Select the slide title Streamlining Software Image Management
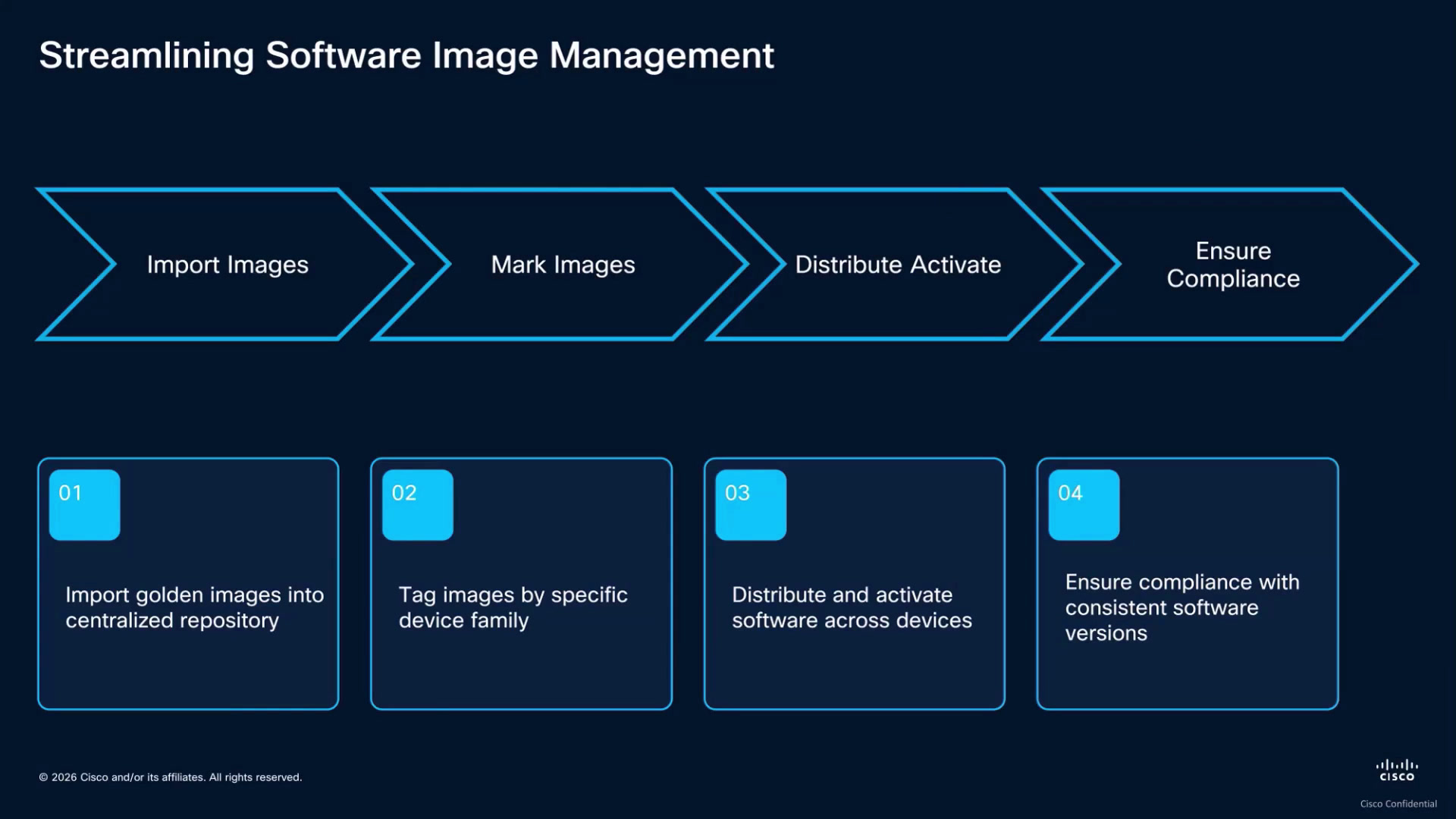This screenshot has height=819, width=1456. pos(406,55)
